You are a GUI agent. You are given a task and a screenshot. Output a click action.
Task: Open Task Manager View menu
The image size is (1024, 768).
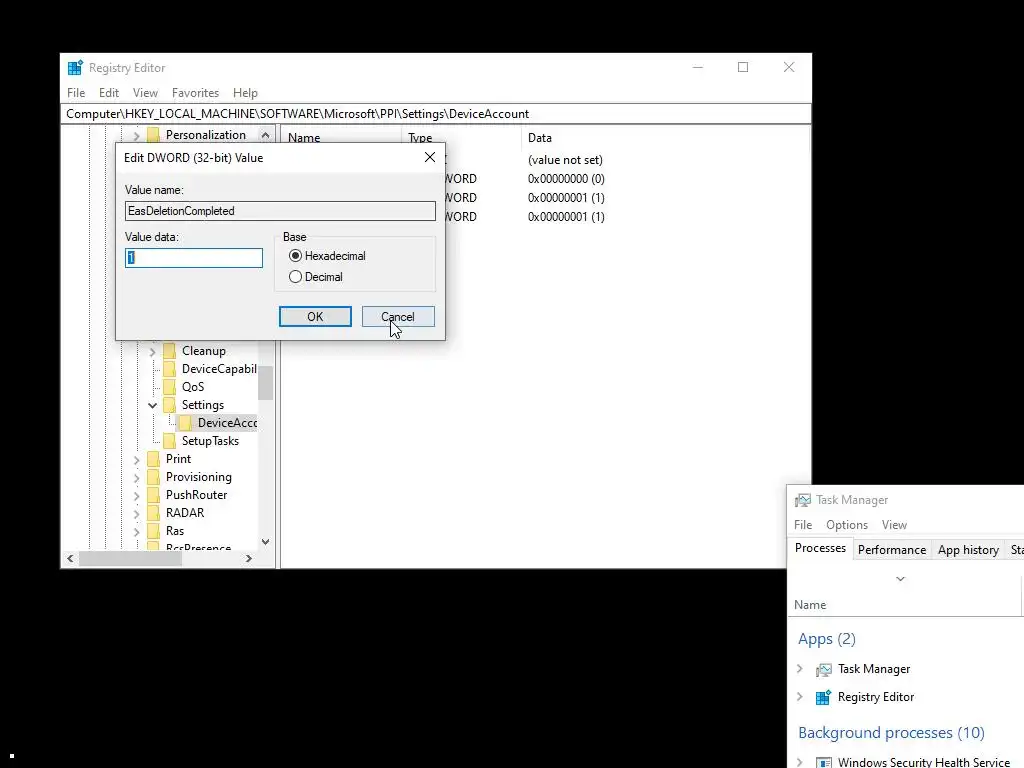(x=893, y=525)
